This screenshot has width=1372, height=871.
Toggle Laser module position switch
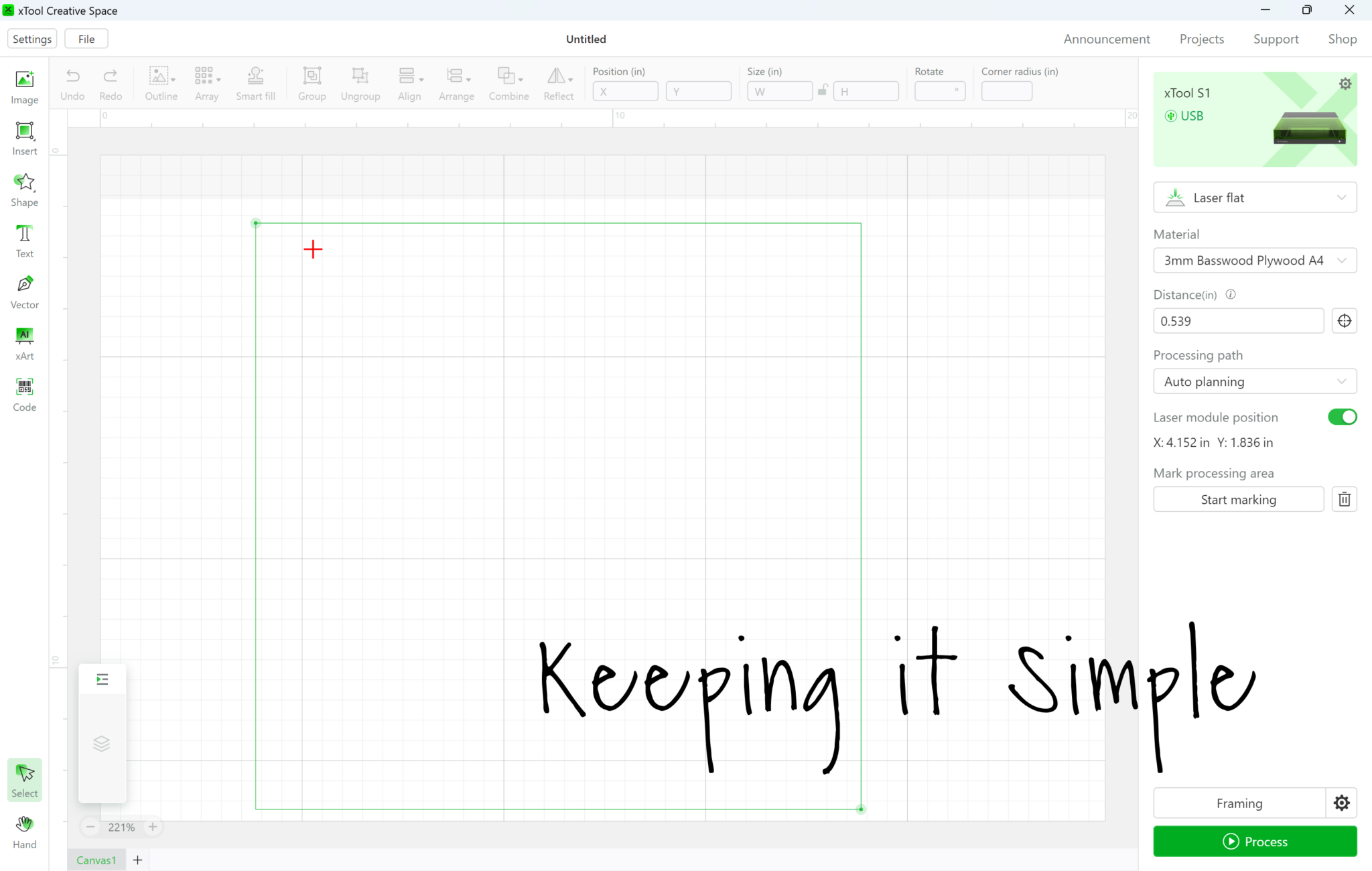click(1342, 417)
